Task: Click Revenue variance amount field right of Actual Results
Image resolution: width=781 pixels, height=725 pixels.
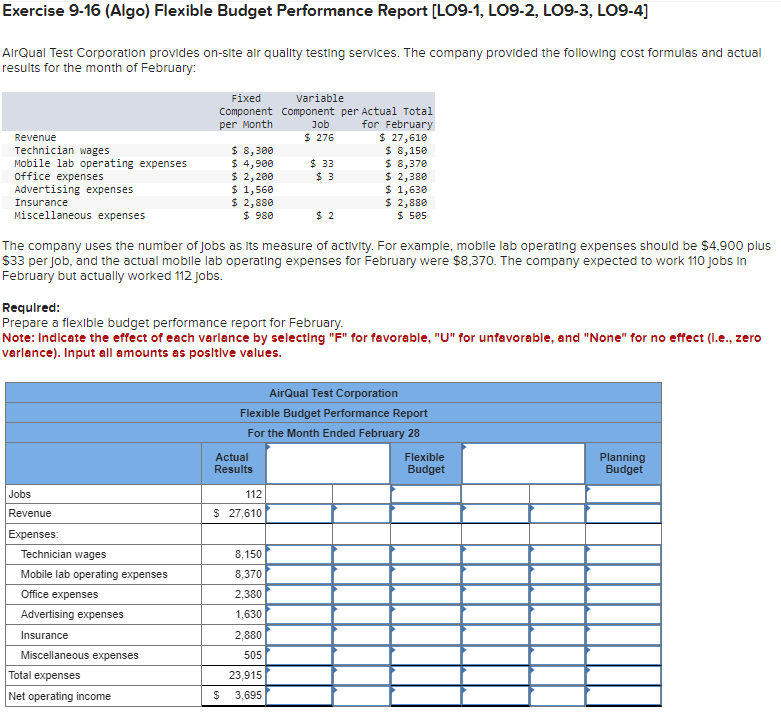Action: point(299,513)
